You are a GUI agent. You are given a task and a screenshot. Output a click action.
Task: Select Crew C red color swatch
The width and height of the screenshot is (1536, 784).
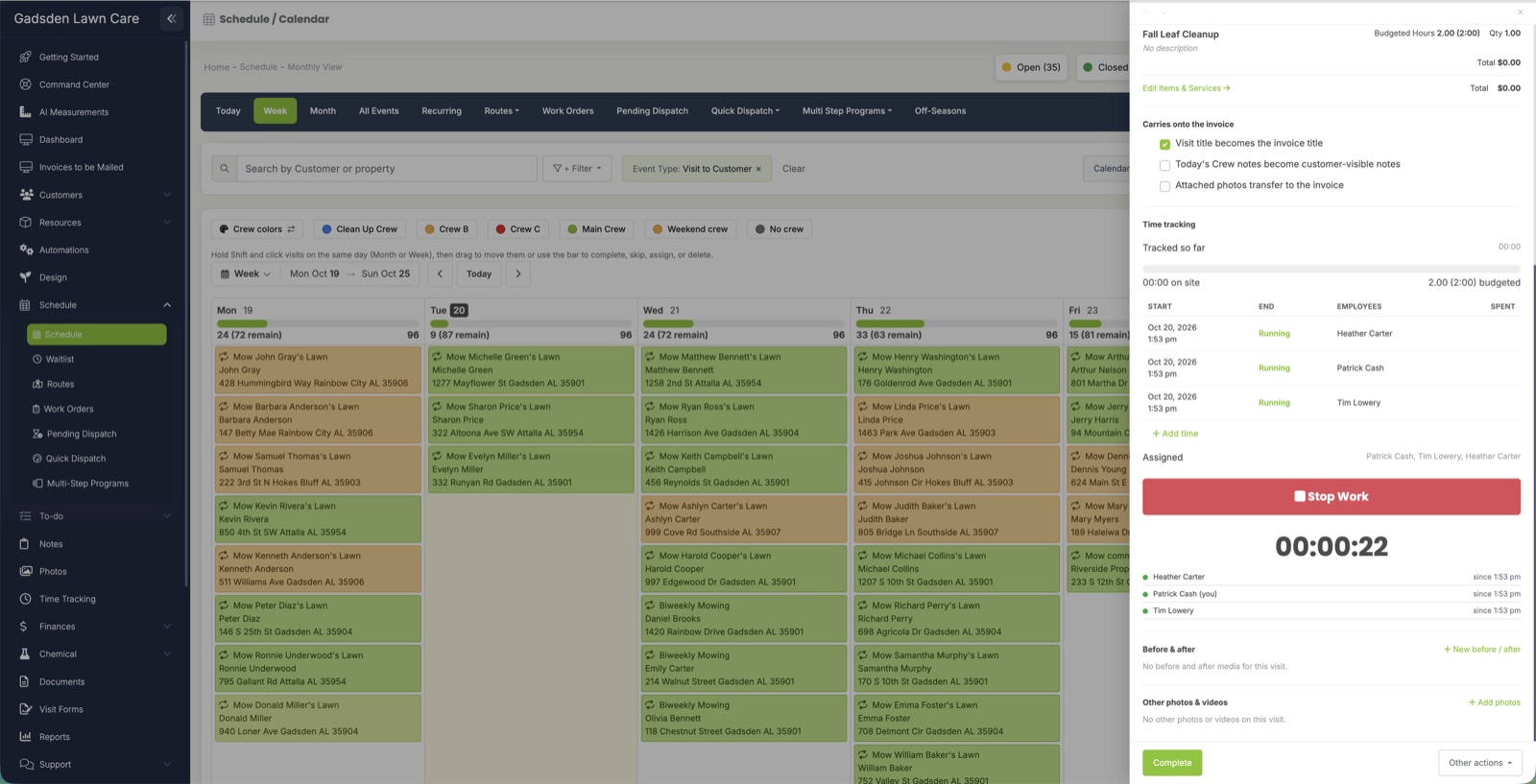tap(501, 229)
